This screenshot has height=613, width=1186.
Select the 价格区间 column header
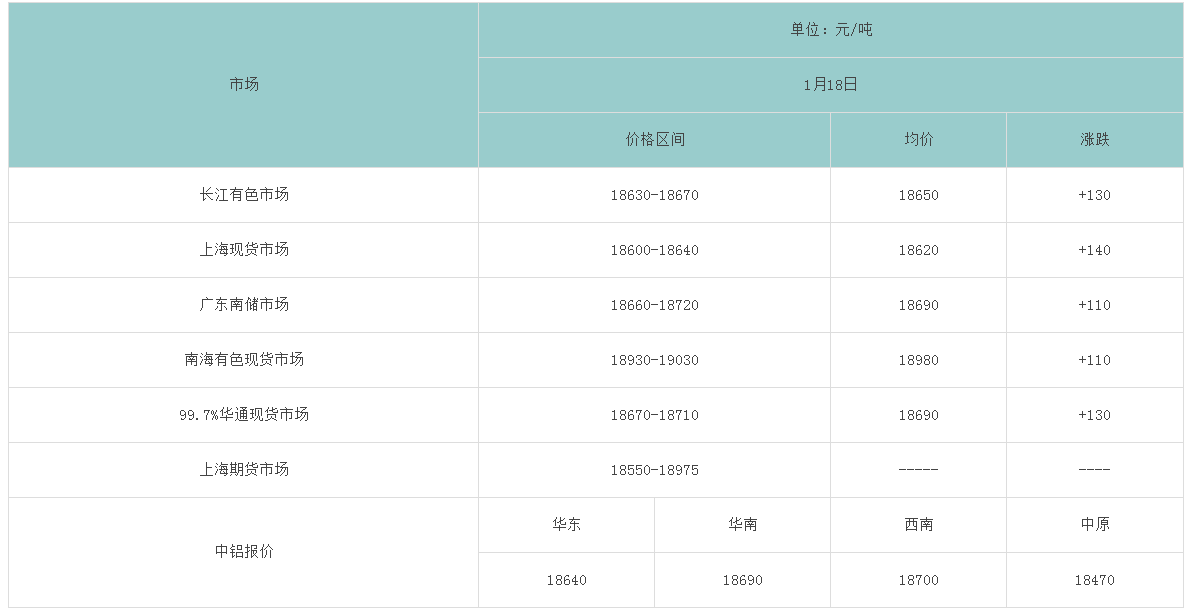tap(654, 140)
